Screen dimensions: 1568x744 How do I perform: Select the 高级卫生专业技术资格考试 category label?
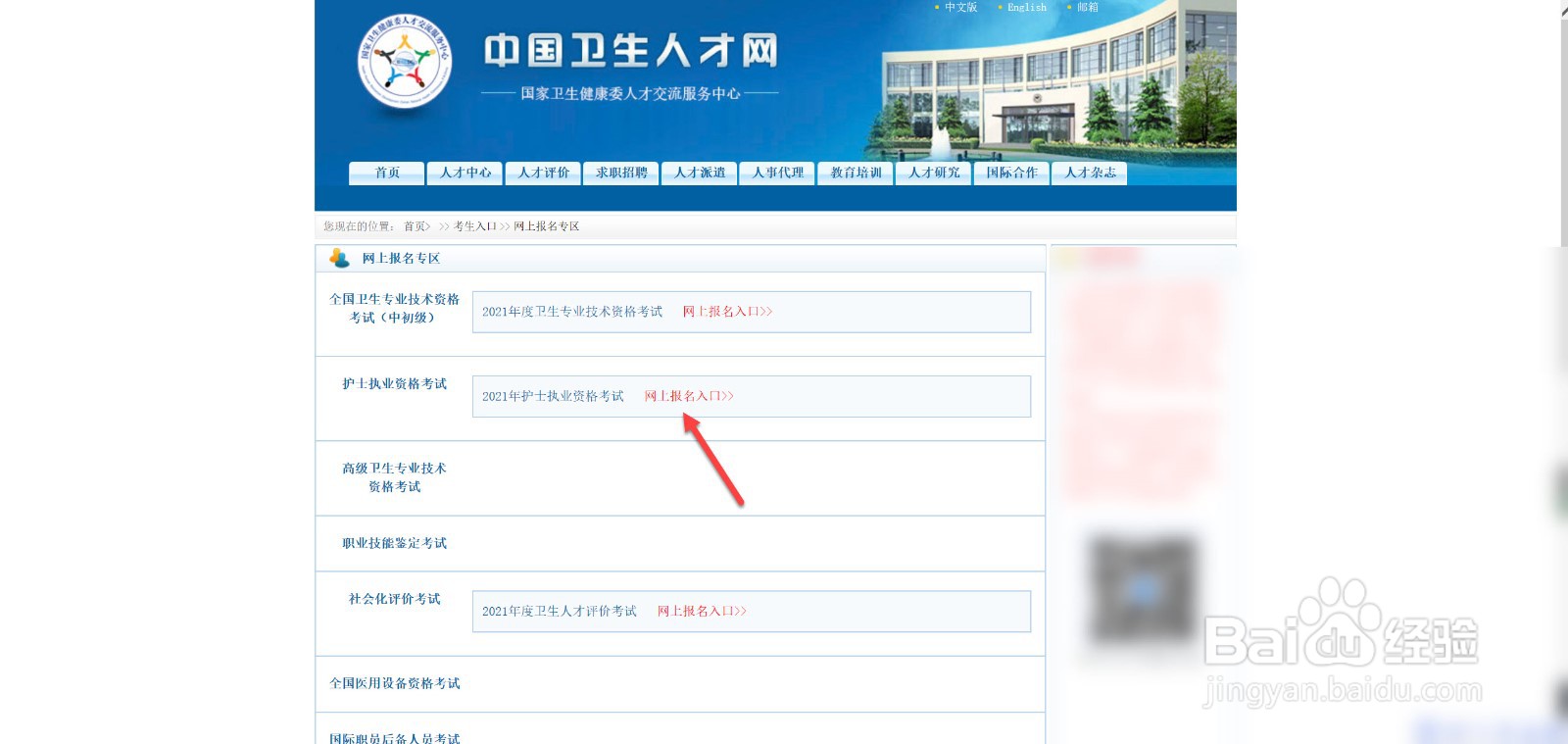point(394,477)
